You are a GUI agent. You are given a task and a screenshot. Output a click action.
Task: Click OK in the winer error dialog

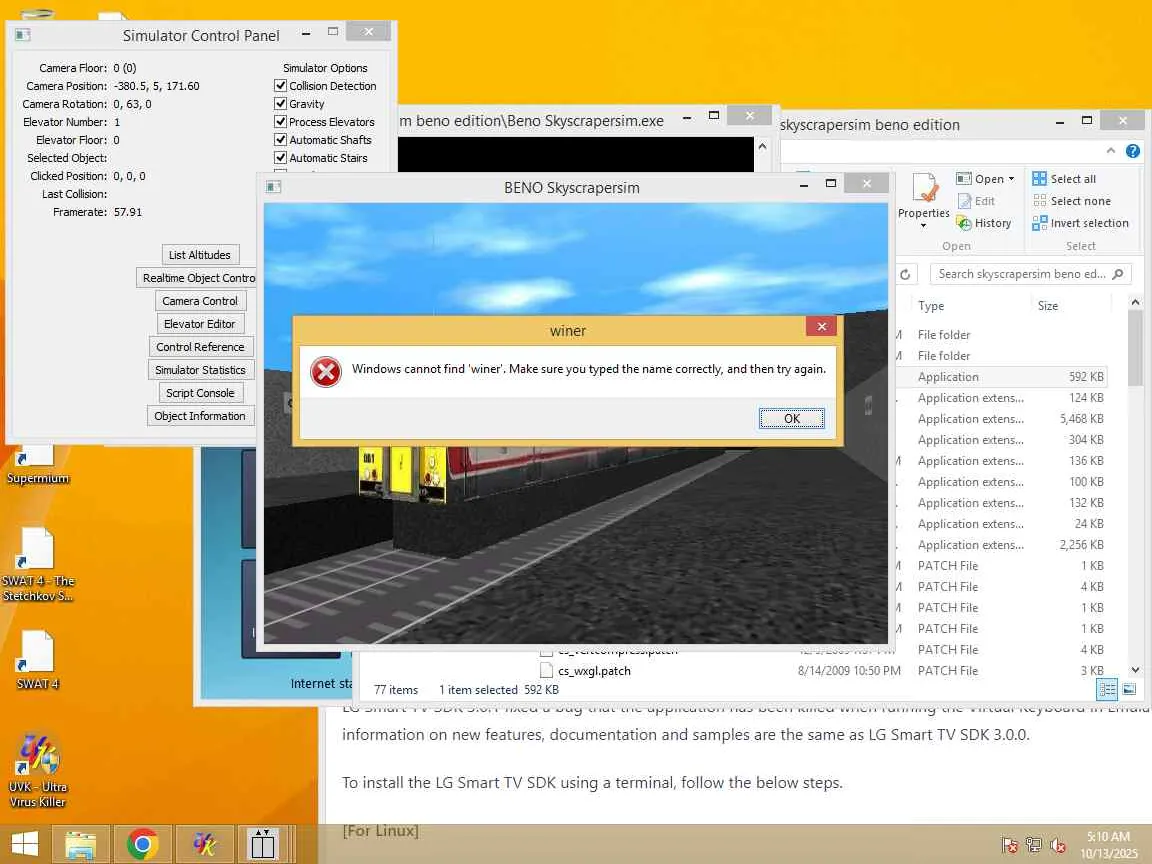(x=791, y=419)
